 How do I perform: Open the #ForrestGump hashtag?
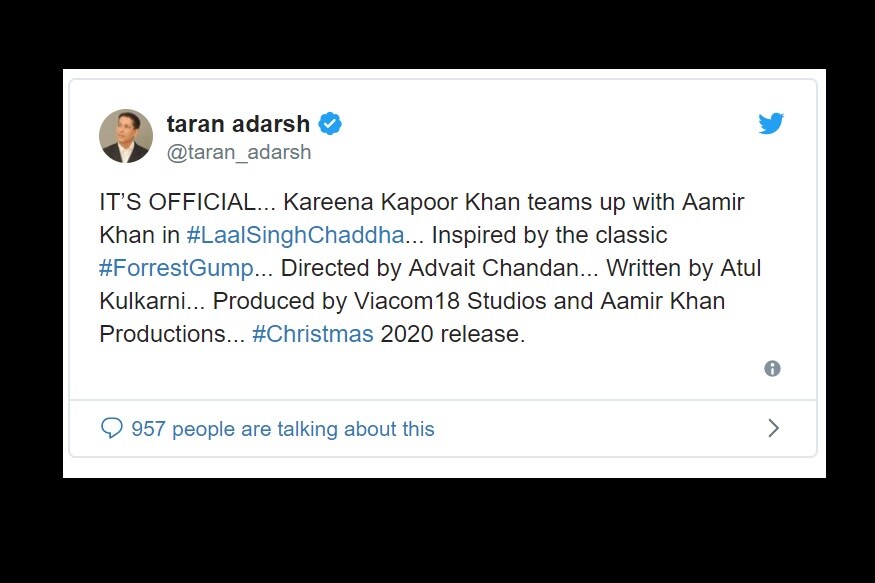pos(176,268)
